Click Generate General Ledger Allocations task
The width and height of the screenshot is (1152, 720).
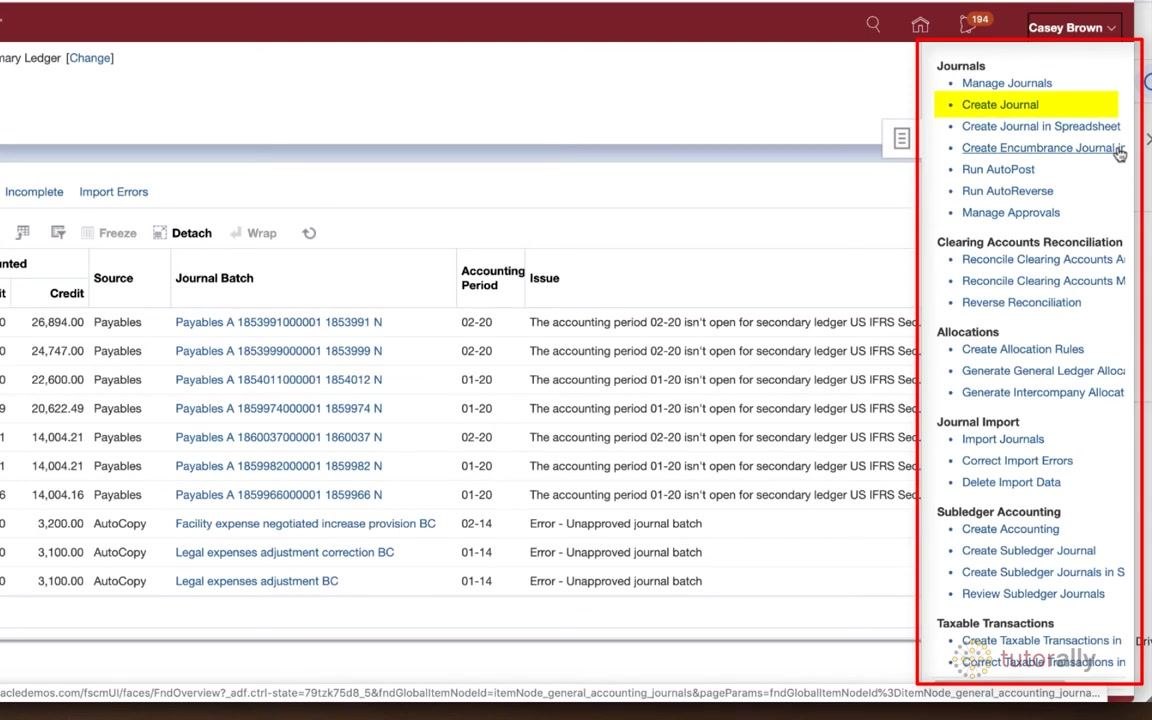tap(1043, 371)
